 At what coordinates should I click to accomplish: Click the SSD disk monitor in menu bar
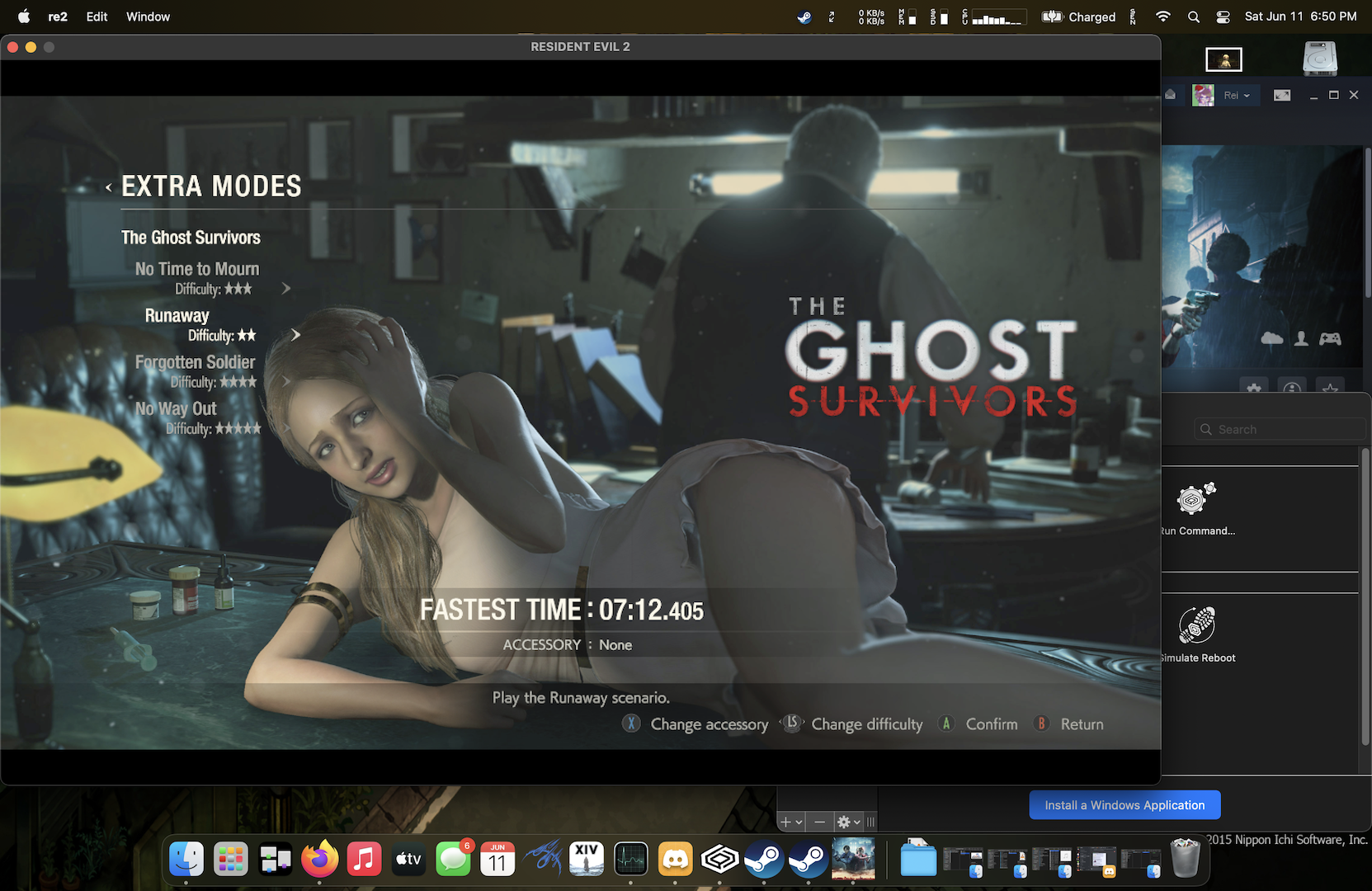[x=939, y=16]
